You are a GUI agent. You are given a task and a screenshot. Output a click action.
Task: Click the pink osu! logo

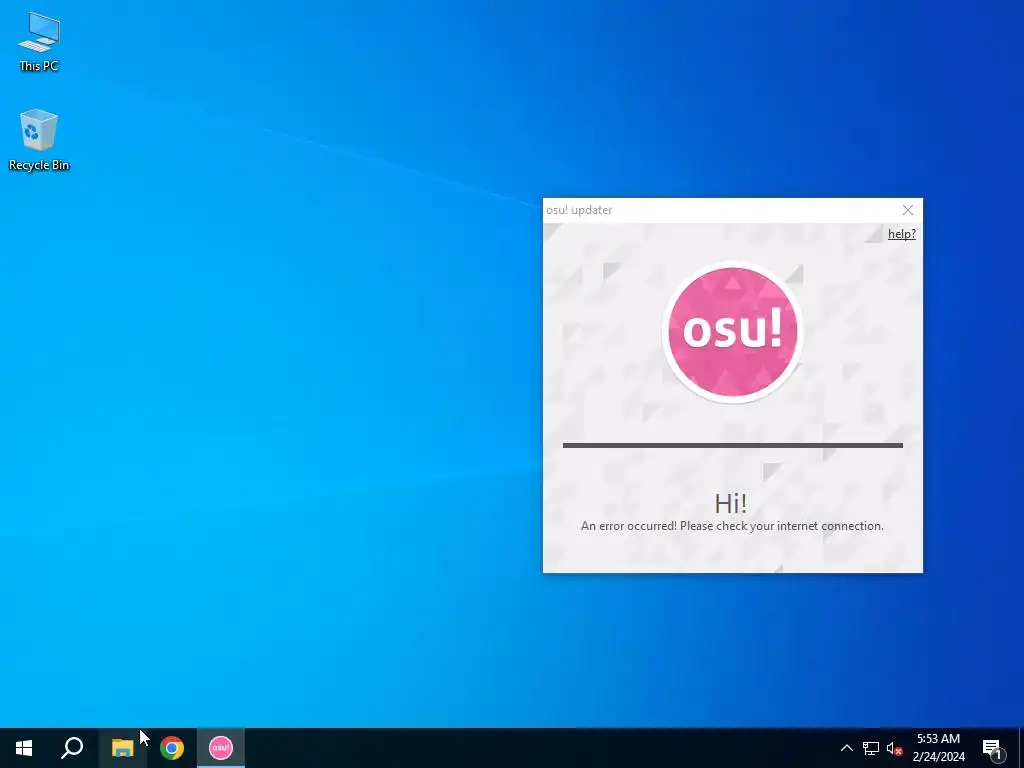pyautogui.click(x=733, y=332)
